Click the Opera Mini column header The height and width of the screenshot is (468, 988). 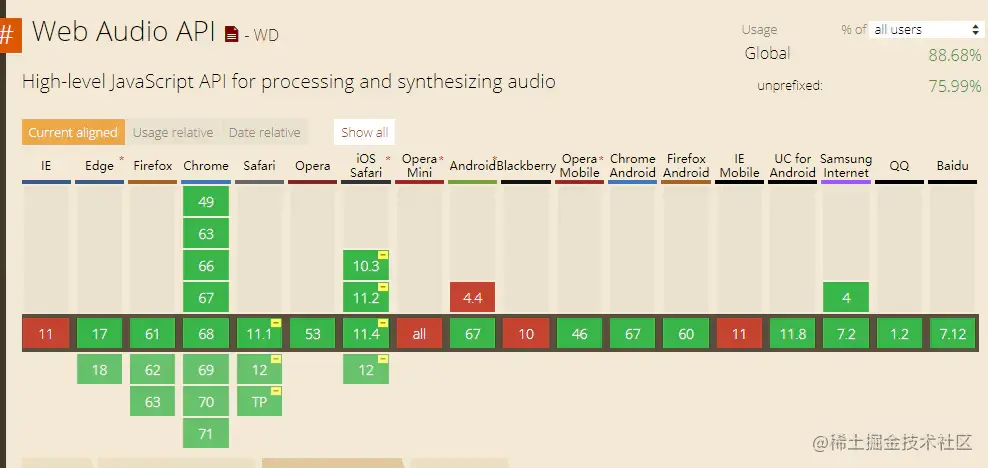tap(420, 166)
